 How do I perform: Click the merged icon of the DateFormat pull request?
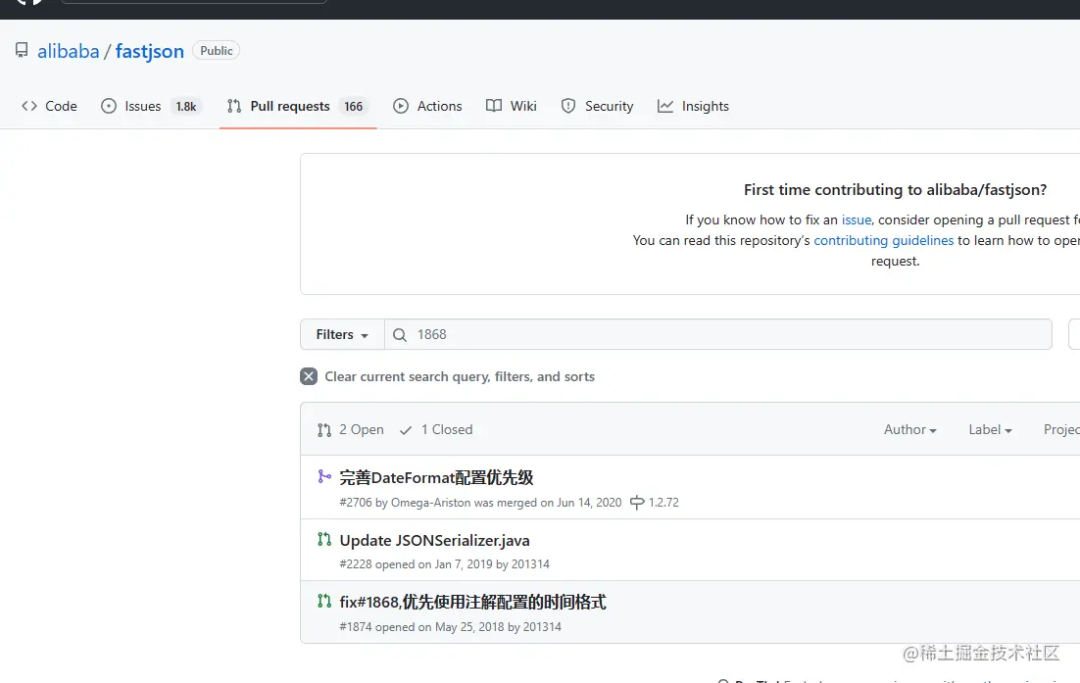324,476
